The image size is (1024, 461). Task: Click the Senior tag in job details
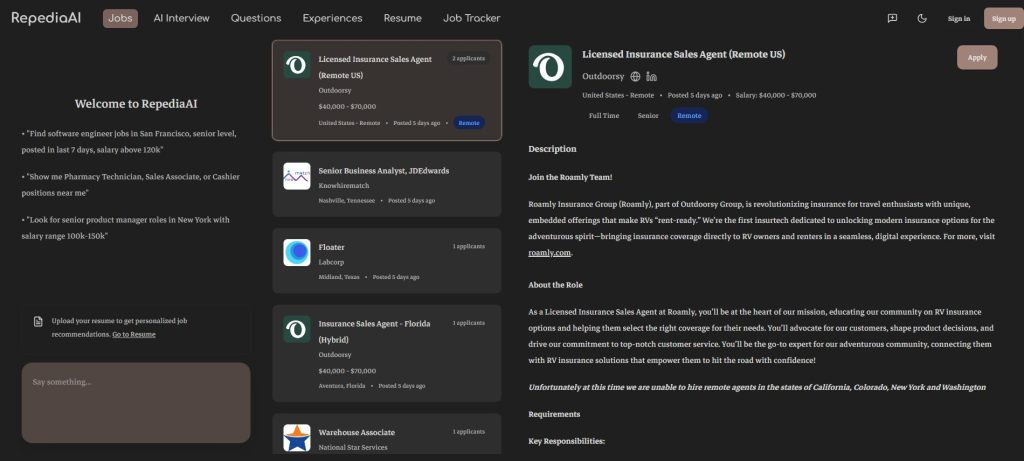648,116
